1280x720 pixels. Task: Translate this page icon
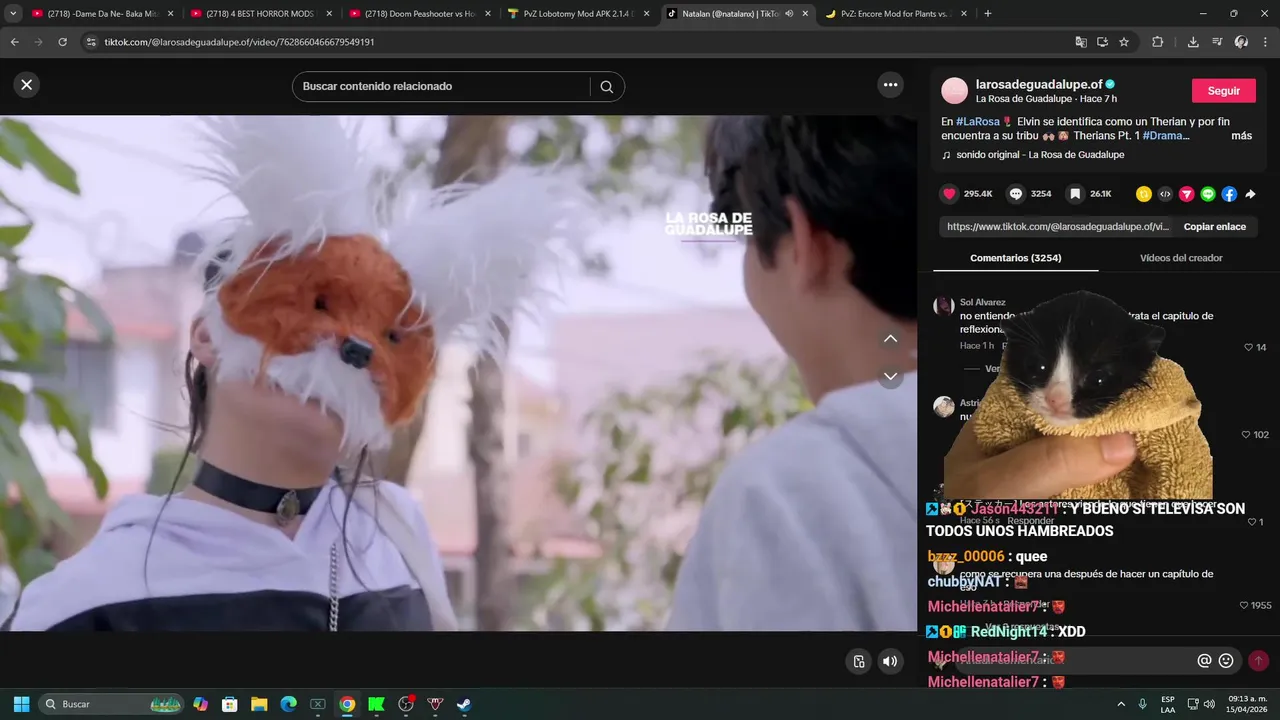(x=1081, y=42)
